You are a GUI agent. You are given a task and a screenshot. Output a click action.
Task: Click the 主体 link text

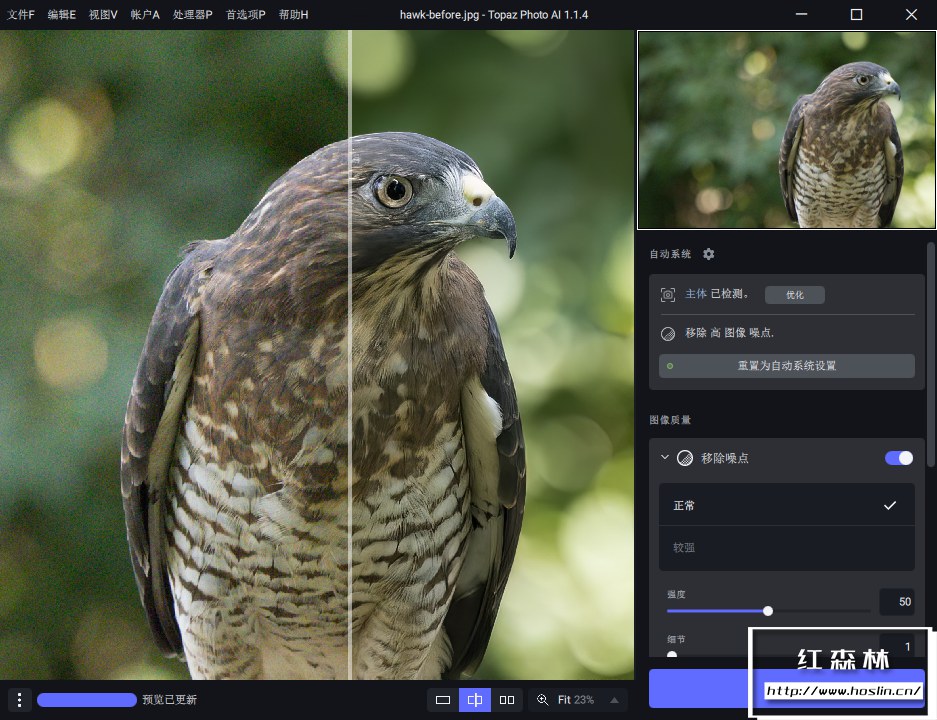696,294
